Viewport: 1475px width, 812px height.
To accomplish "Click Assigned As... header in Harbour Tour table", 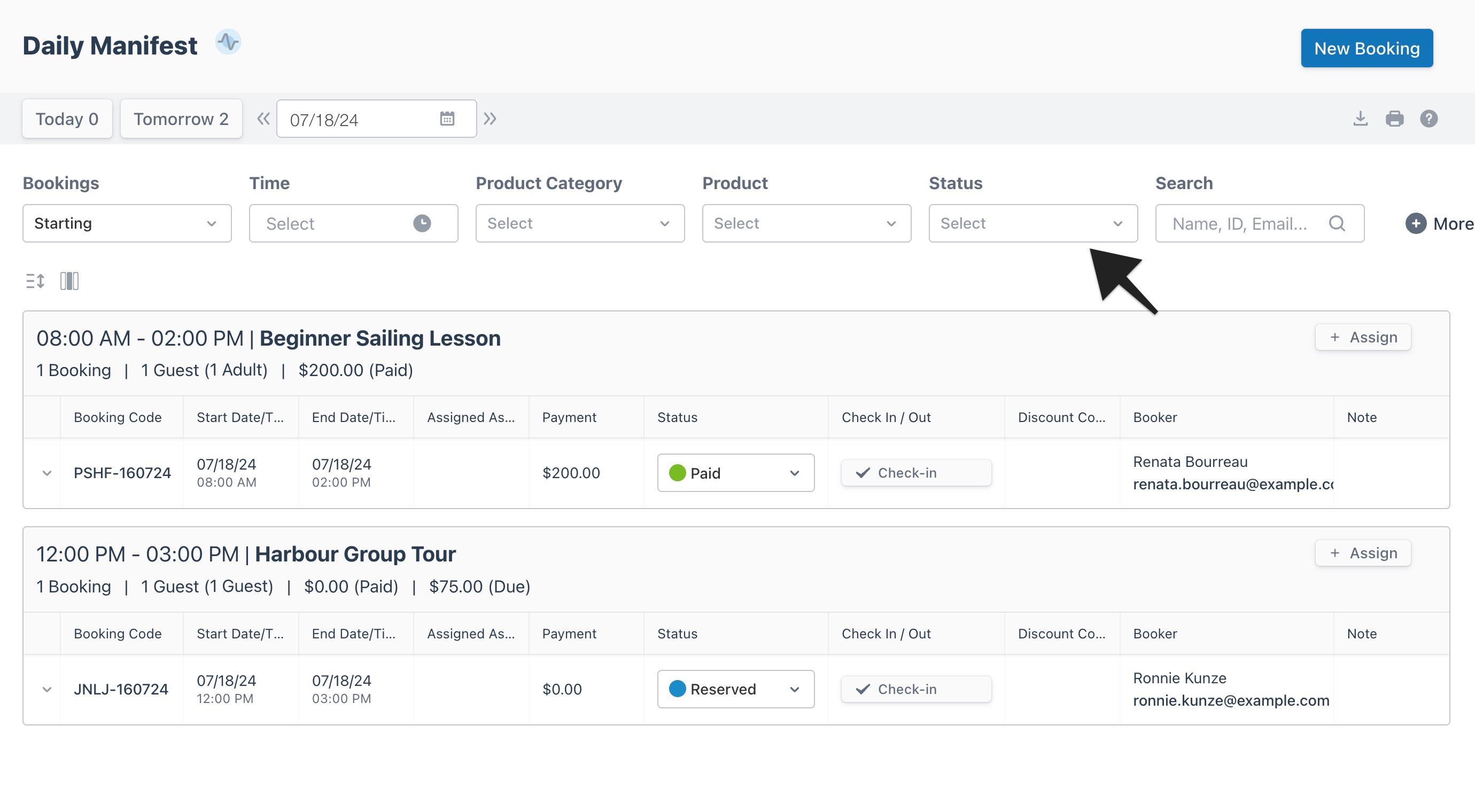I will click(x=471, y=634).
